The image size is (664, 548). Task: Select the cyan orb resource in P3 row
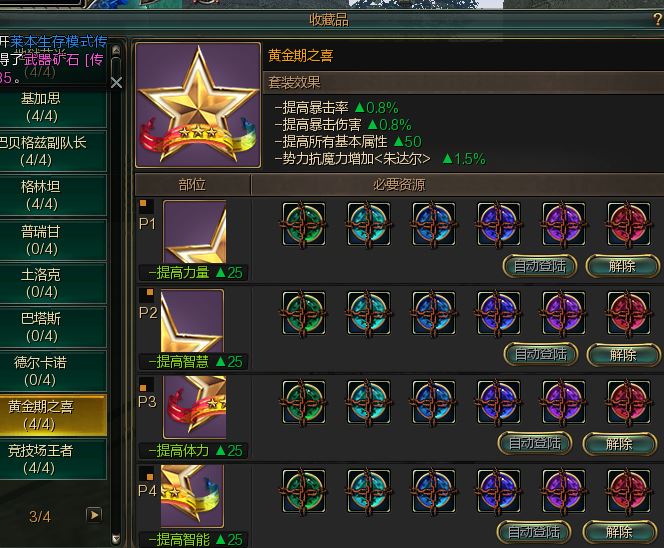pos(368,402)
